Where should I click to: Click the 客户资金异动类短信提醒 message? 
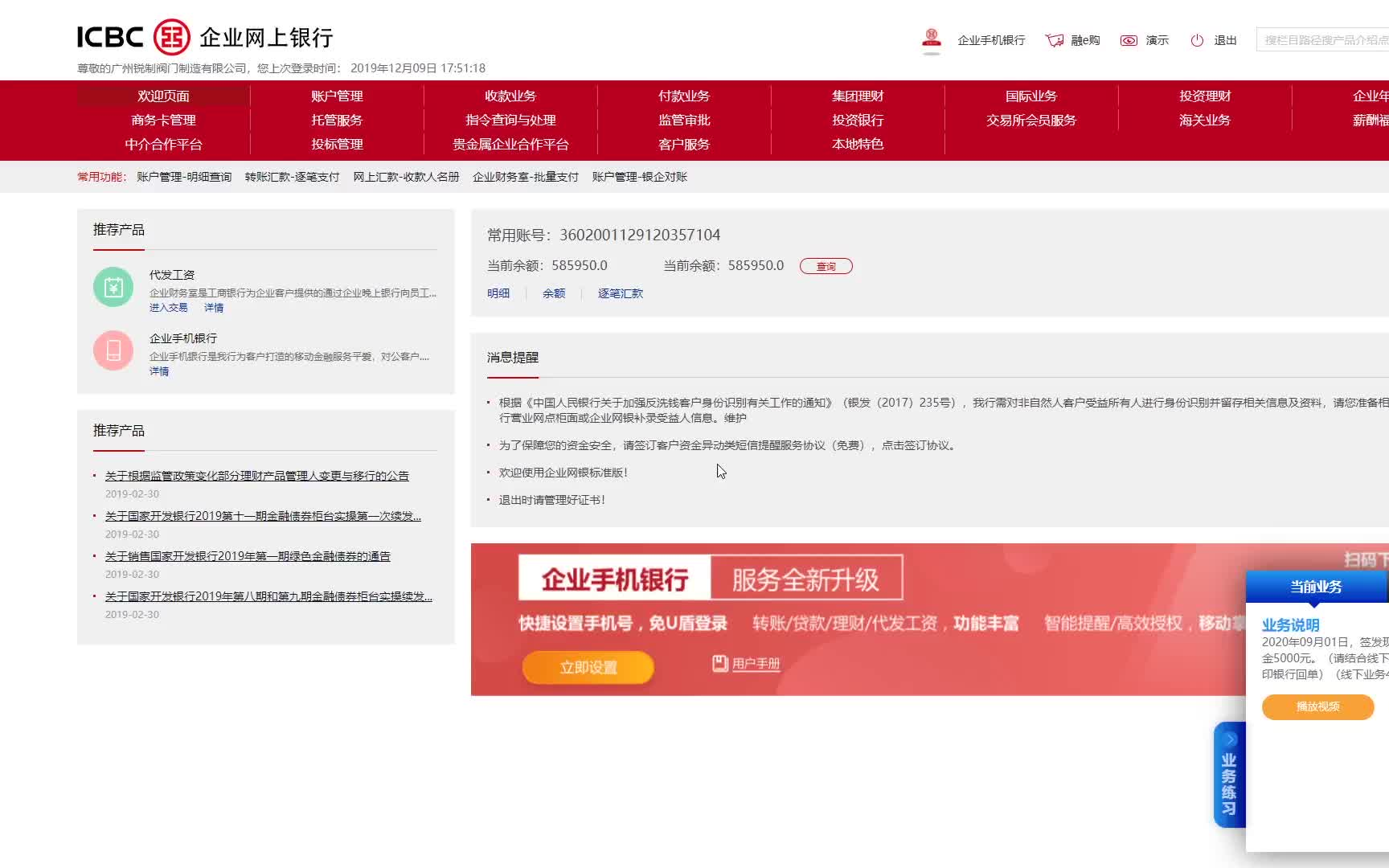coord(727,445)
